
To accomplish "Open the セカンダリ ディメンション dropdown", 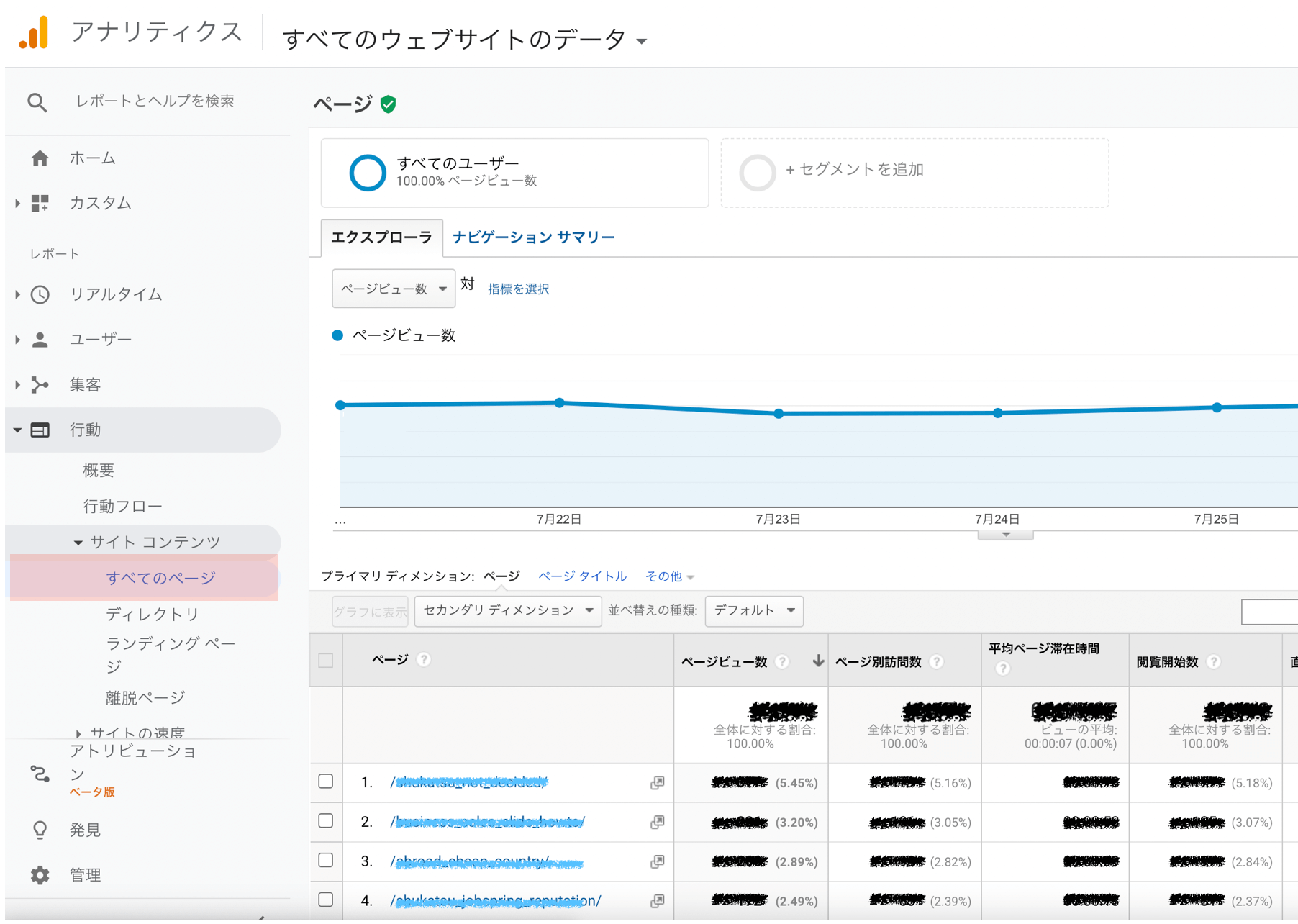I will (x=507, y=611).
